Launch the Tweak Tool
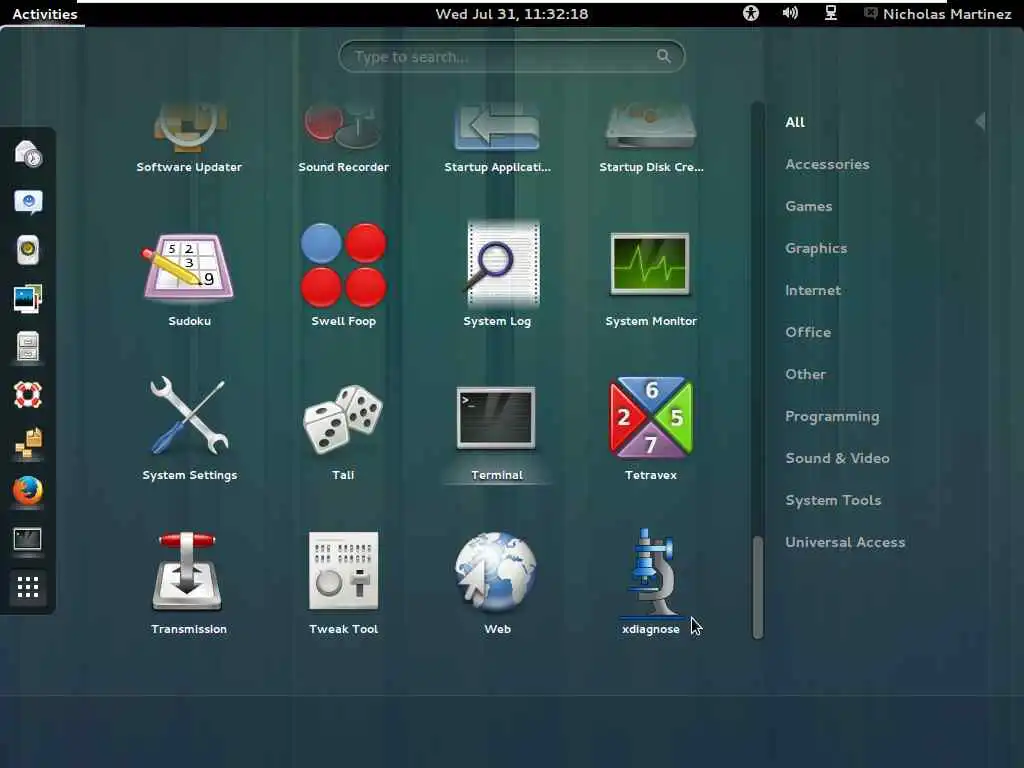The height and width of the screenshot is (768, 1024). [344, 583]
